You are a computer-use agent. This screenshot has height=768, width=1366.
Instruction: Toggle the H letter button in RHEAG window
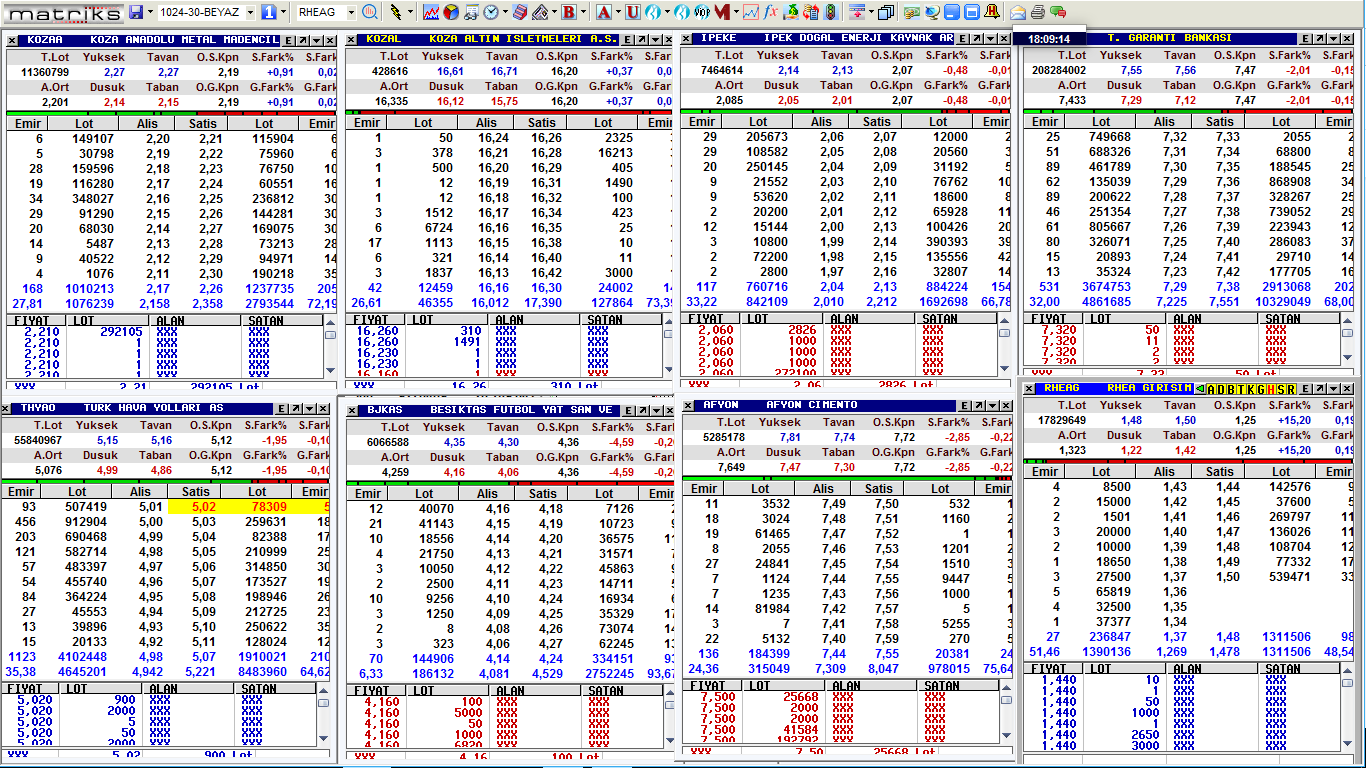pyautogui.click(x=1270, y=389)
